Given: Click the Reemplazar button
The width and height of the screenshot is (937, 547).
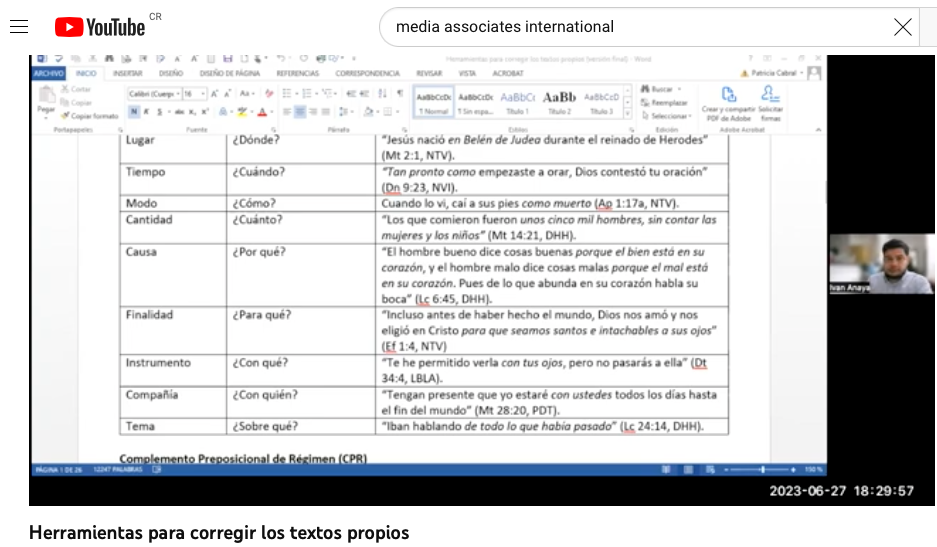Looking at the screenshot, I should [664, 103].
